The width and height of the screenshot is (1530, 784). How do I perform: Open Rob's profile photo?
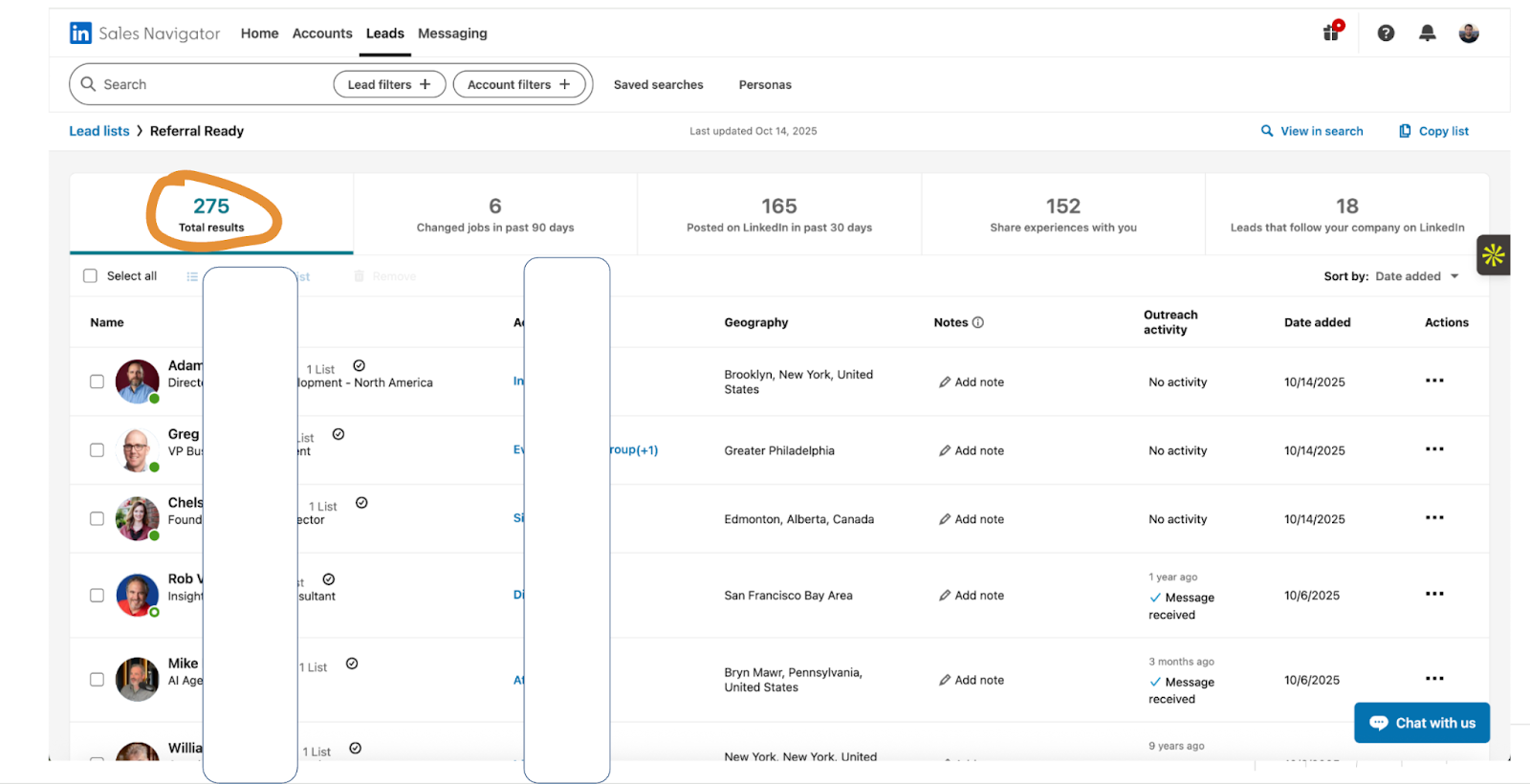[138, 596]
